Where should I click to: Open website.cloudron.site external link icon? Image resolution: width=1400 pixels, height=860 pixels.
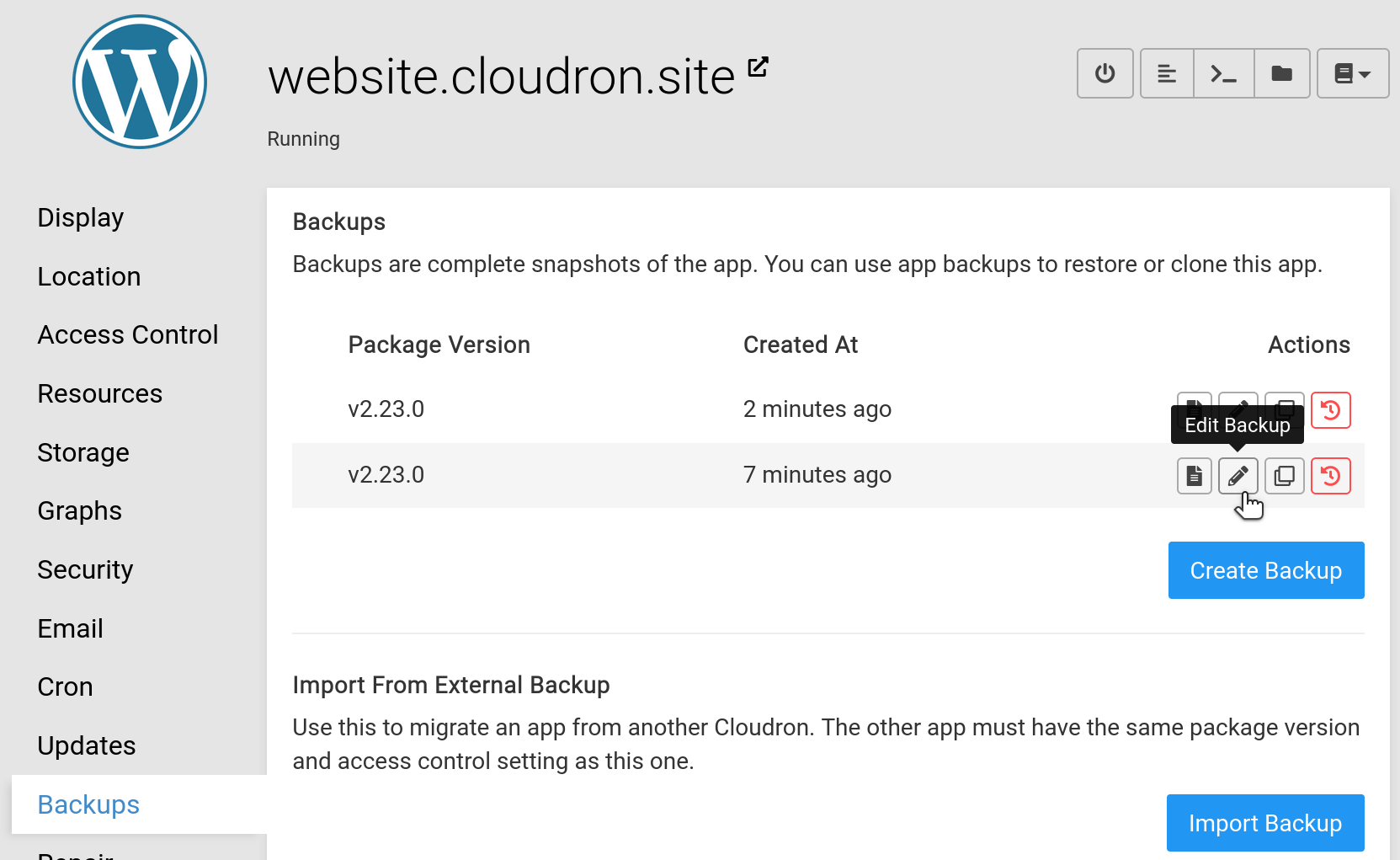(x=759, y=67)
